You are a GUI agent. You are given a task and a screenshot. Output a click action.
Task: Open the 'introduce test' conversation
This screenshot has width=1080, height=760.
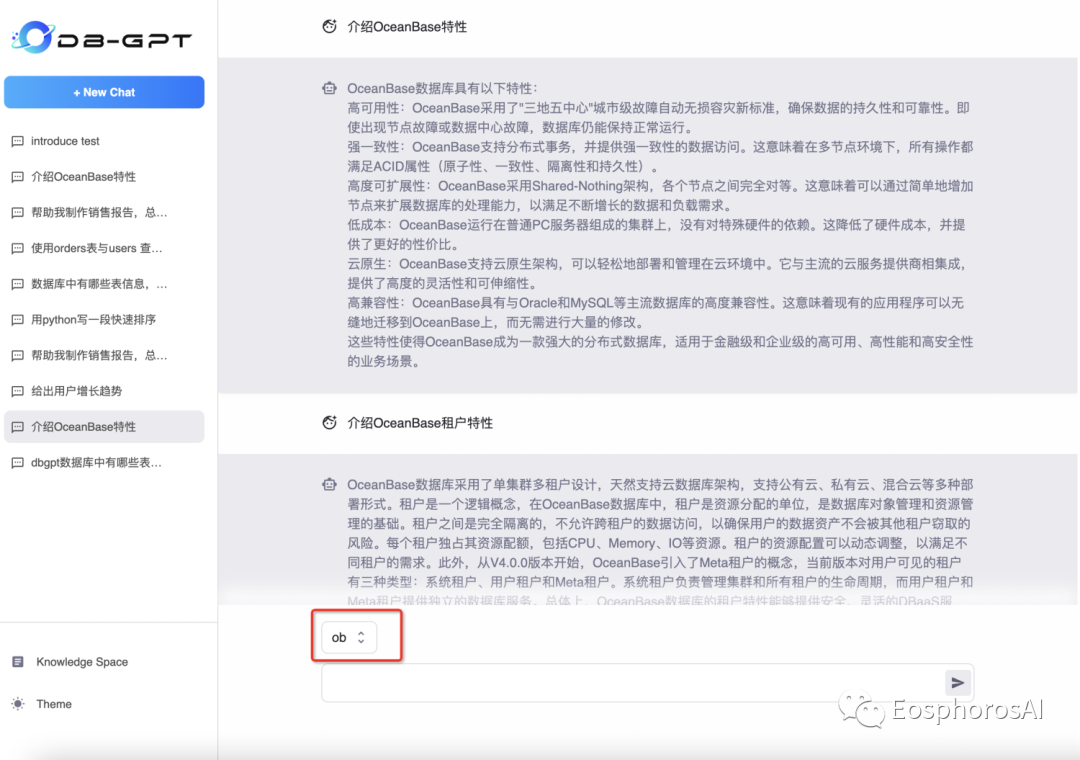(x=104, y=141)
